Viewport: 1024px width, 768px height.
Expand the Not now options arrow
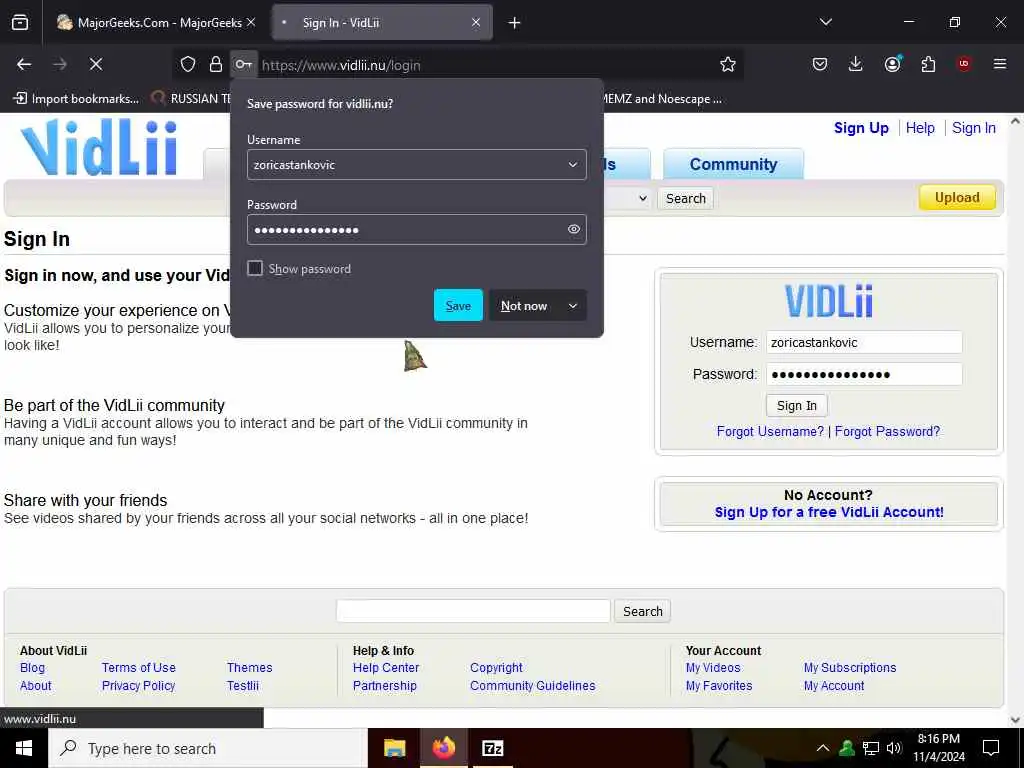573,306
